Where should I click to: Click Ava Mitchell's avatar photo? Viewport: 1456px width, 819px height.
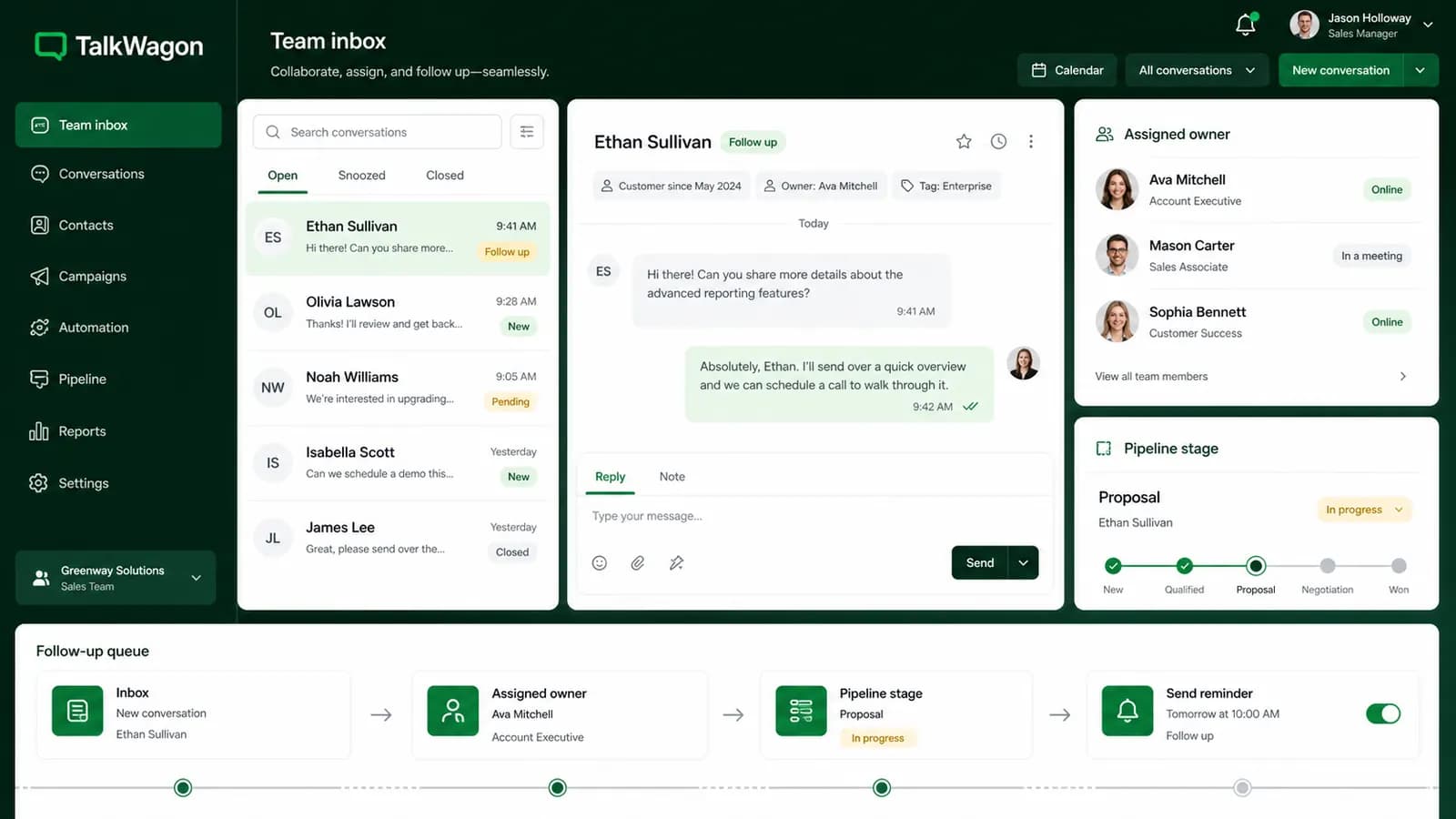[x=1117, y=189]
